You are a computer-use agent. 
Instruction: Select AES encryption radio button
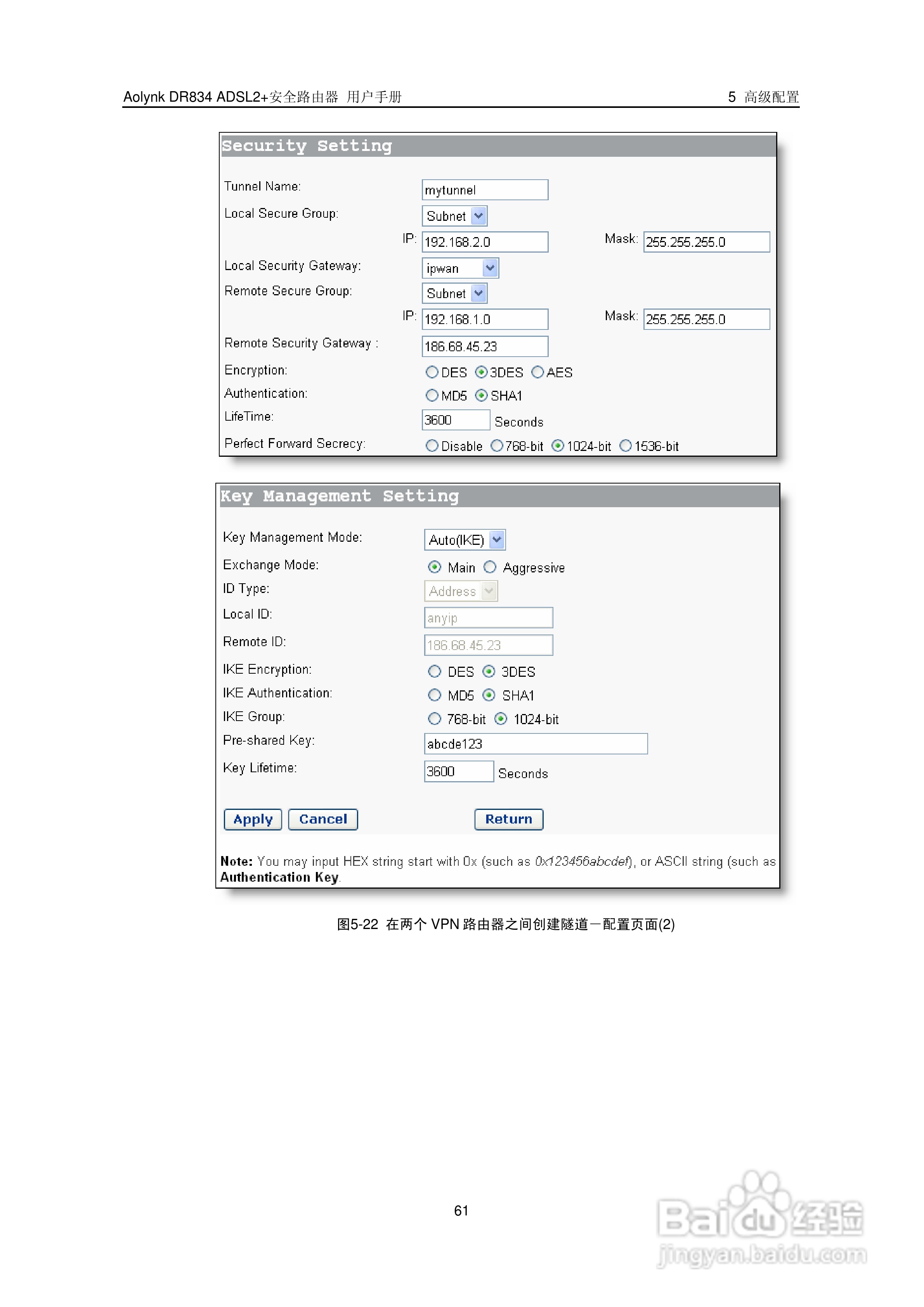(537, 372)
